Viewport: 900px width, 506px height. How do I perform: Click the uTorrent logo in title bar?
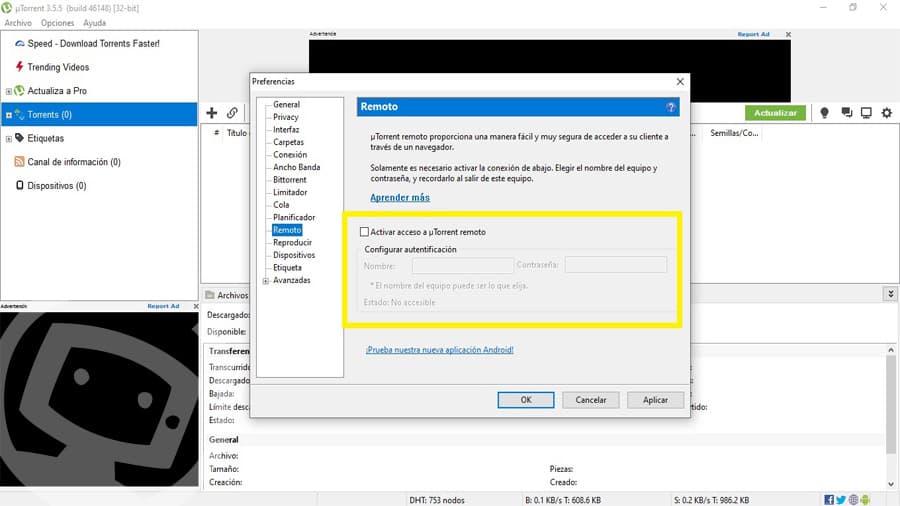point(6,8)
